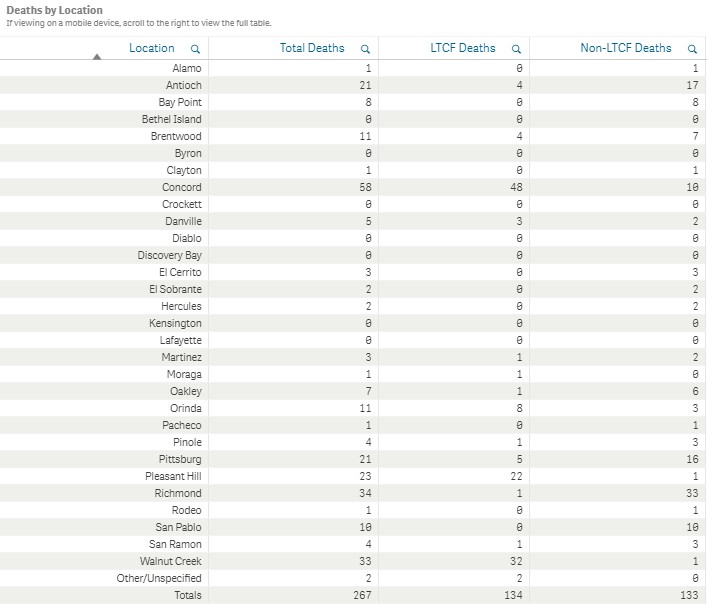Click the Deaths by Location title

click(x=54, y=10)
